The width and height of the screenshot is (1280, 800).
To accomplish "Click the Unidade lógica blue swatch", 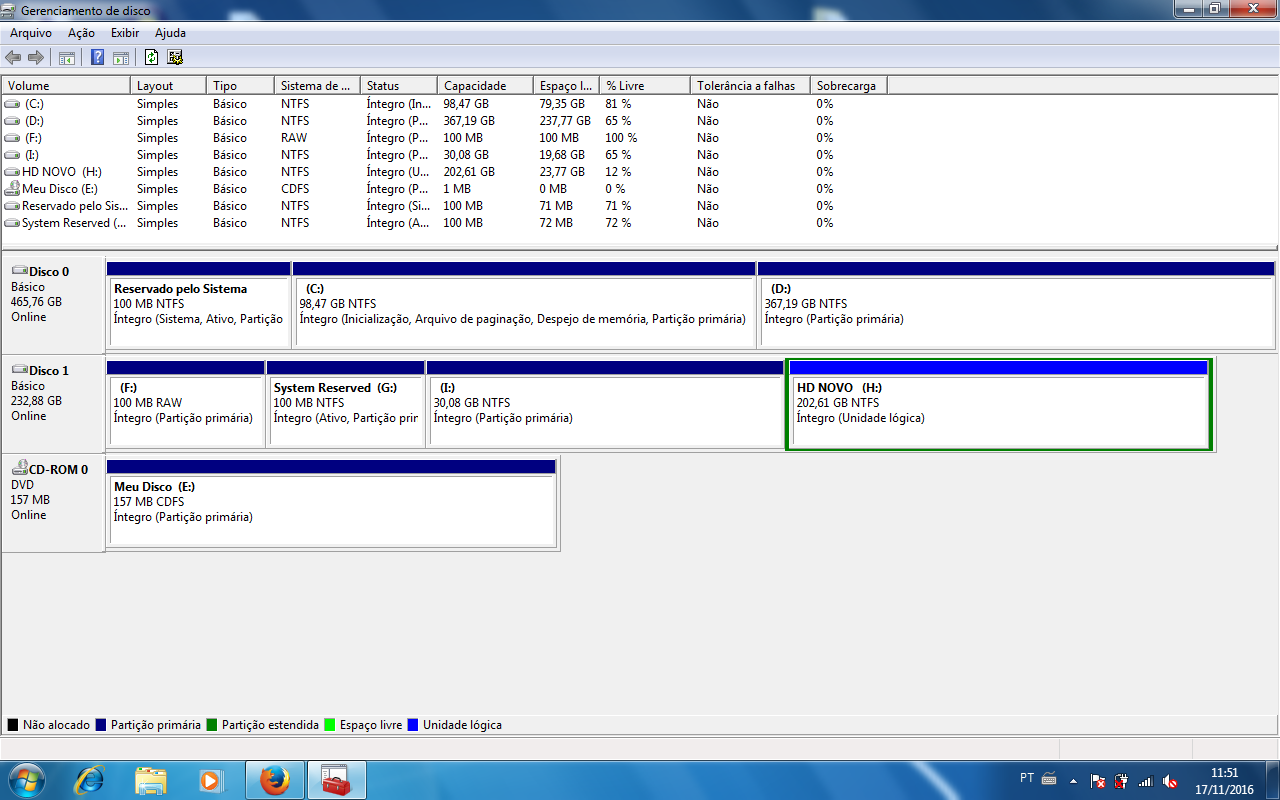I will [x=413, y=725].
